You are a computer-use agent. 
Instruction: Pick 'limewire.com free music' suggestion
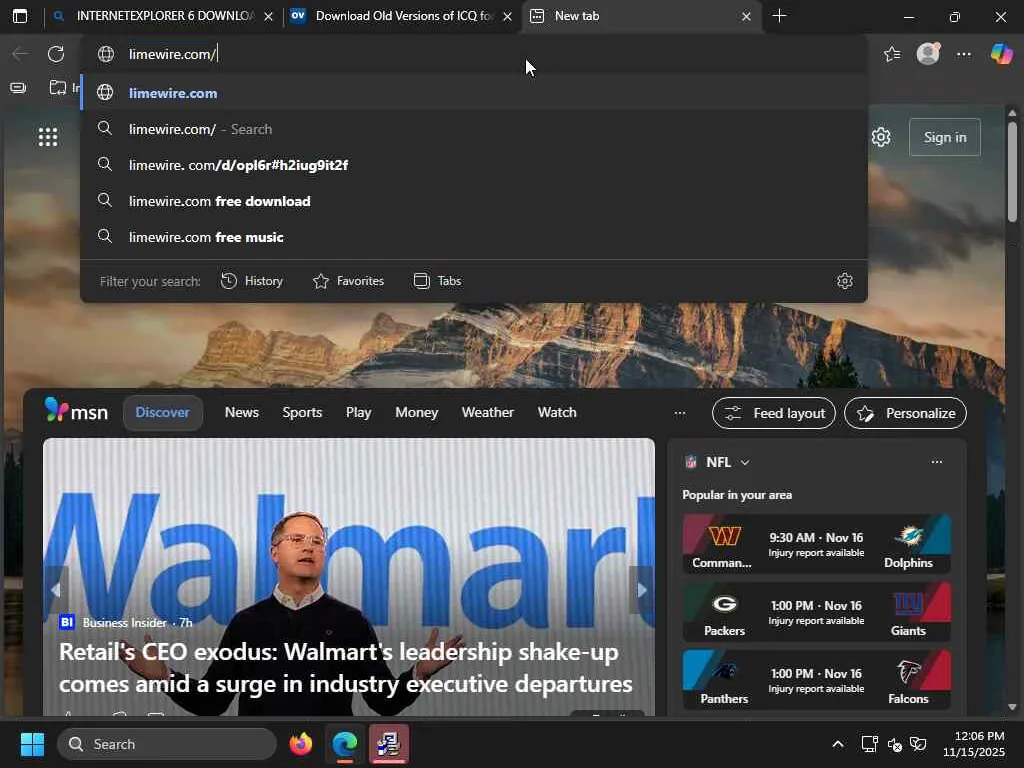[474, 236]
